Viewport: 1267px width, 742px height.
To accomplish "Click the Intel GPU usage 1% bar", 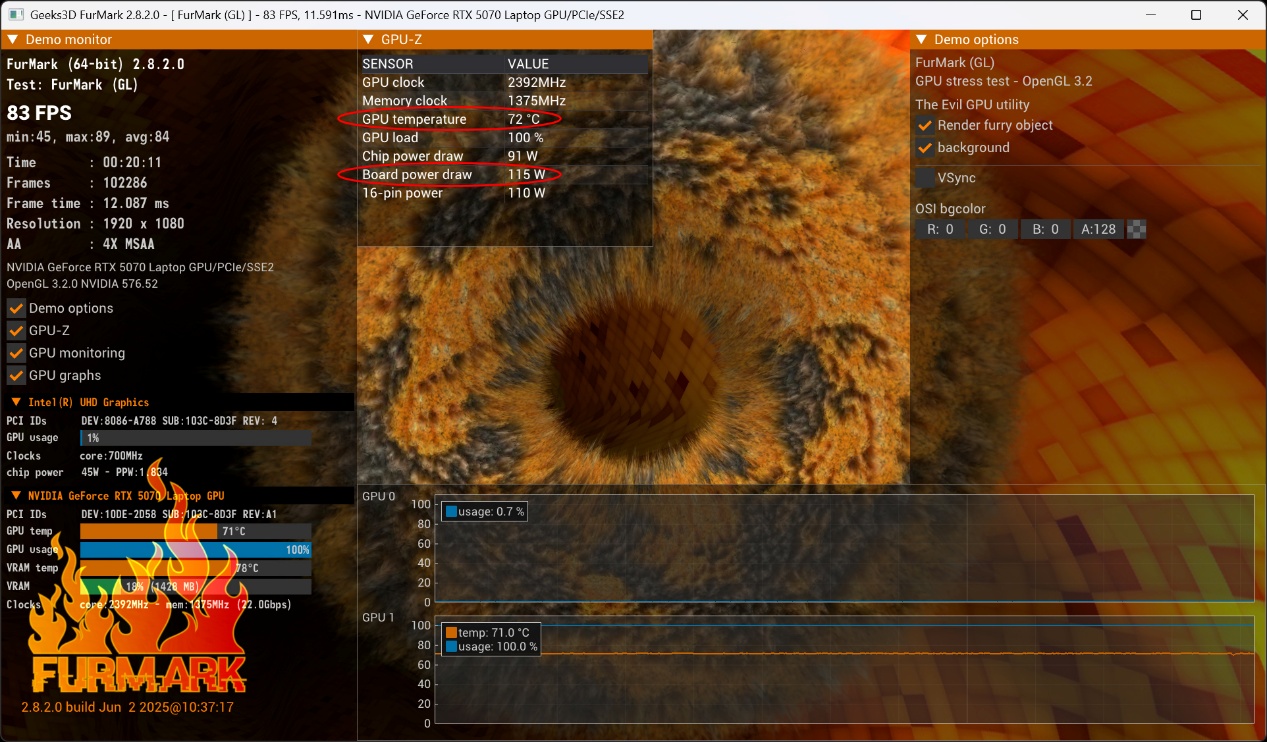I will pyautogui.click(x=196, y=438).
